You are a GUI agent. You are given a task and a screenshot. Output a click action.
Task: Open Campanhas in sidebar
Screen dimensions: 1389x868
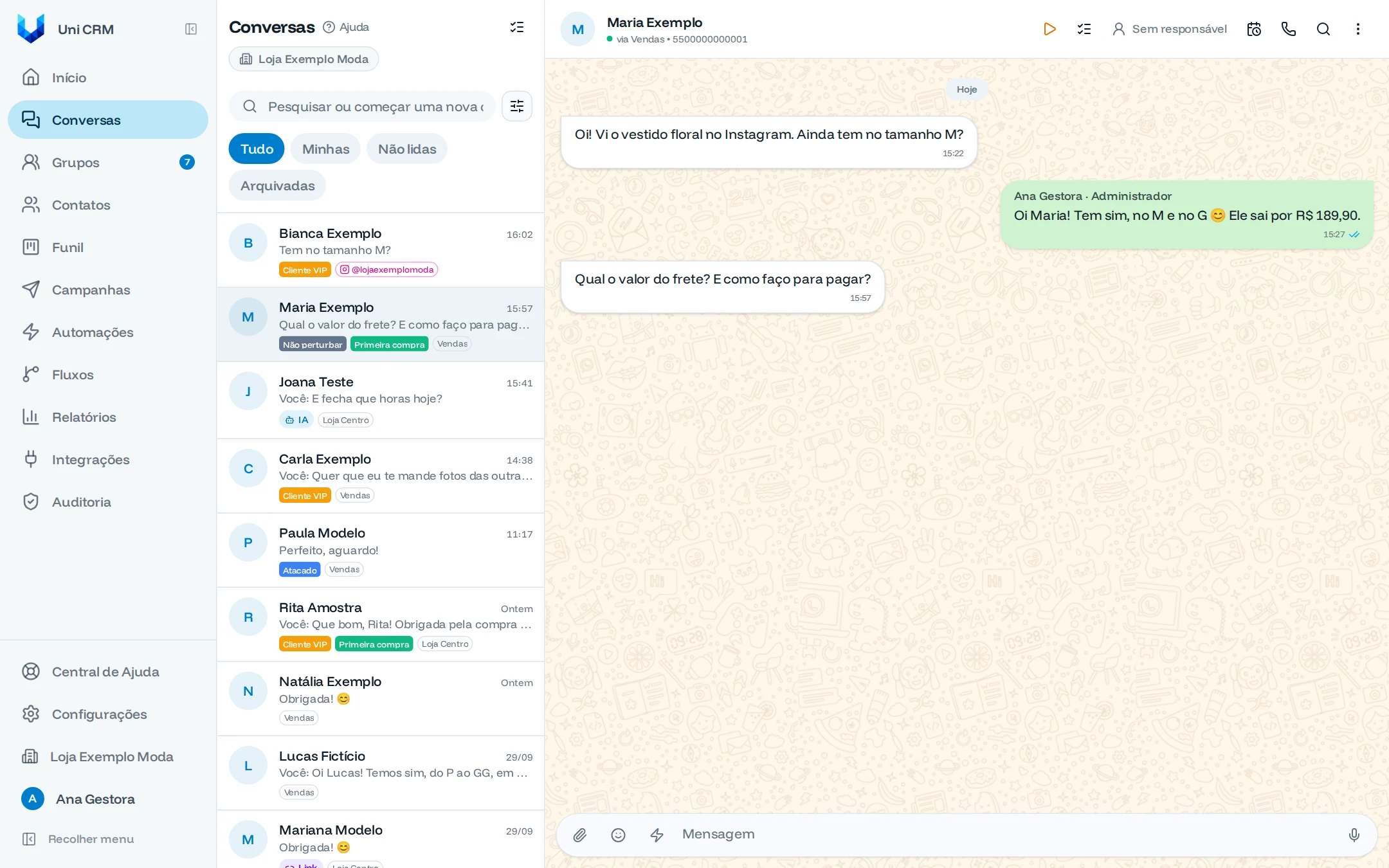(x=108, y=289)
